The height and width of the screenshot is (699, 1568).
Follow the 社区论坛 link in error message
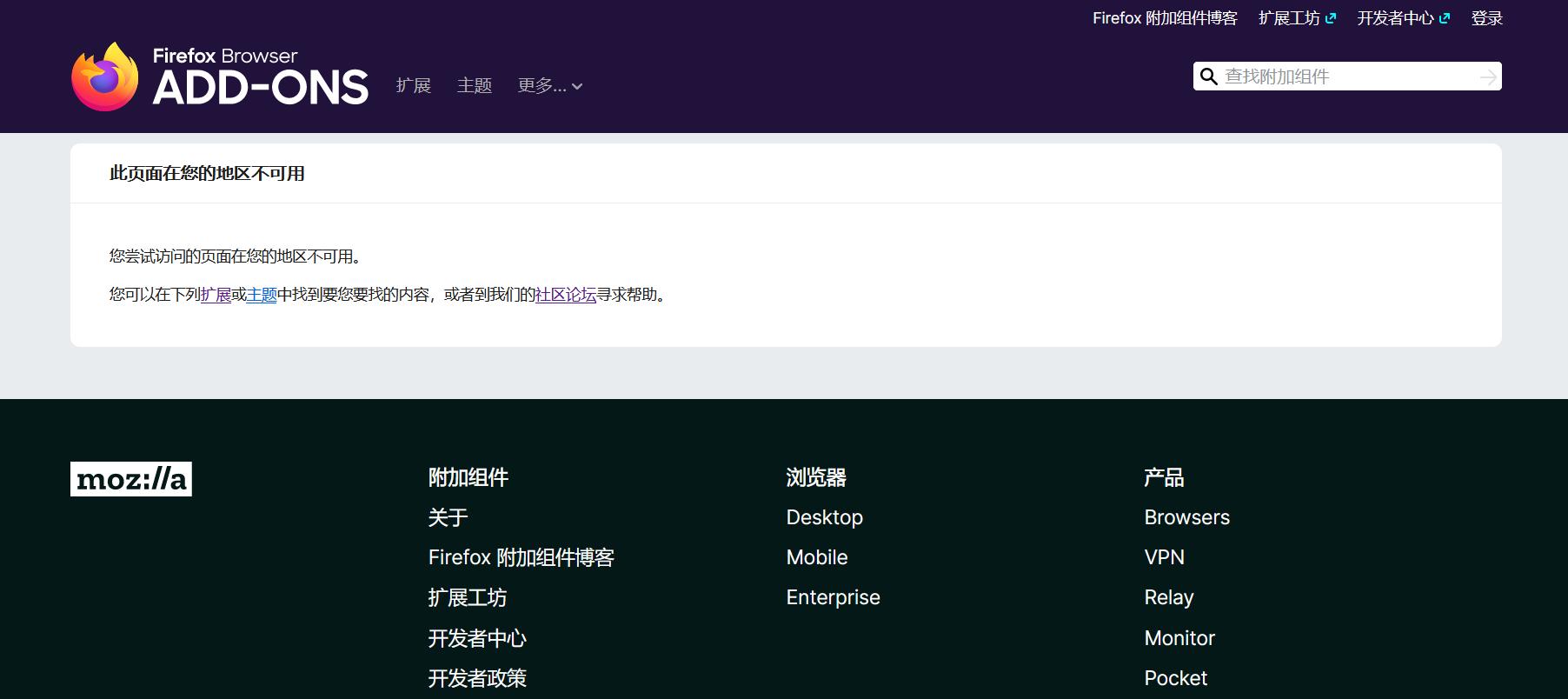tap(565, 295)
